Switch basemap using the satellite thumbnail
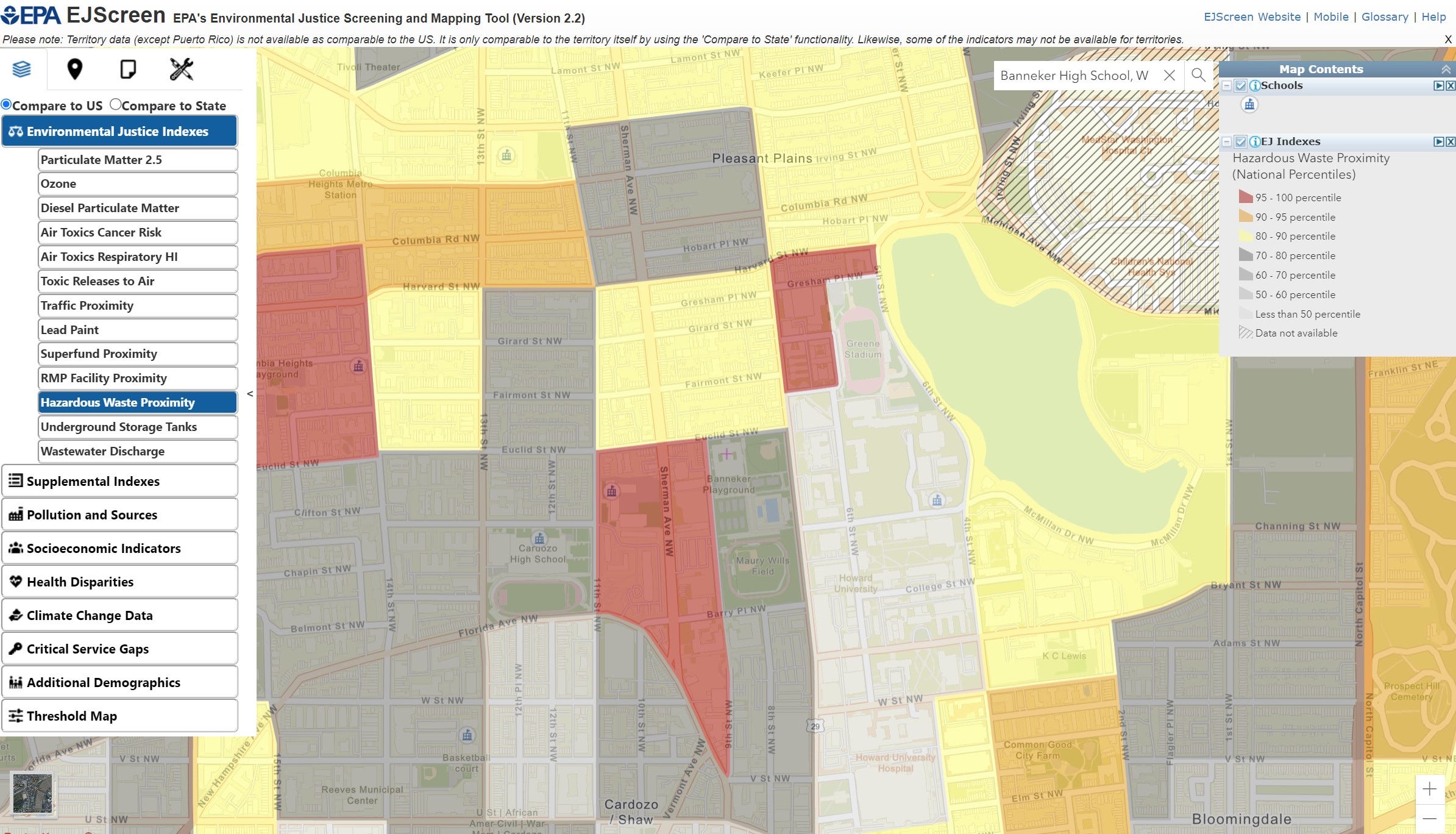The image size is (1456, 834). [33, 793]
